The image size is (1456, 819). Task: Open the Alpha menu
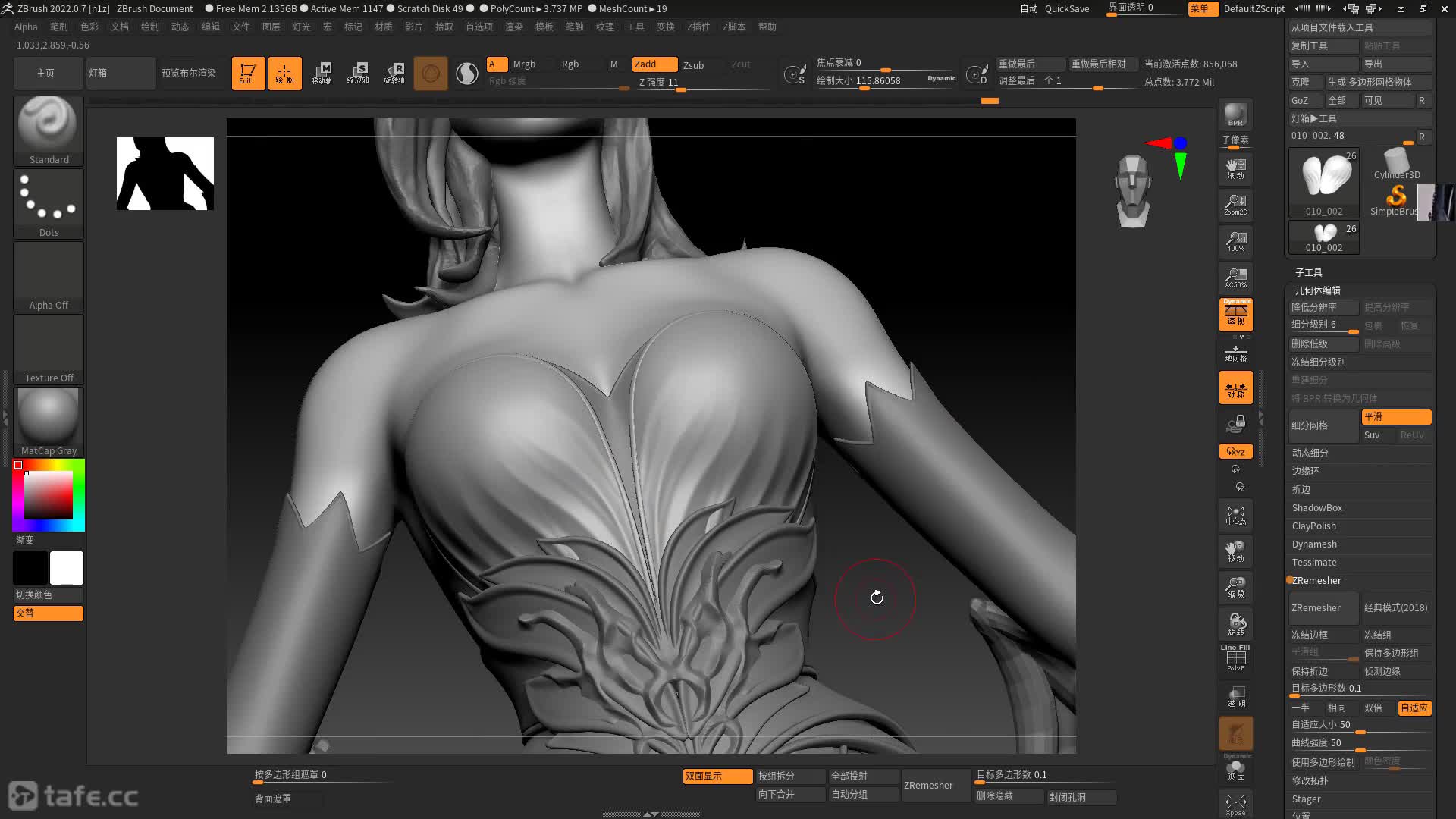pyautogui.click(x=26, y=27)
